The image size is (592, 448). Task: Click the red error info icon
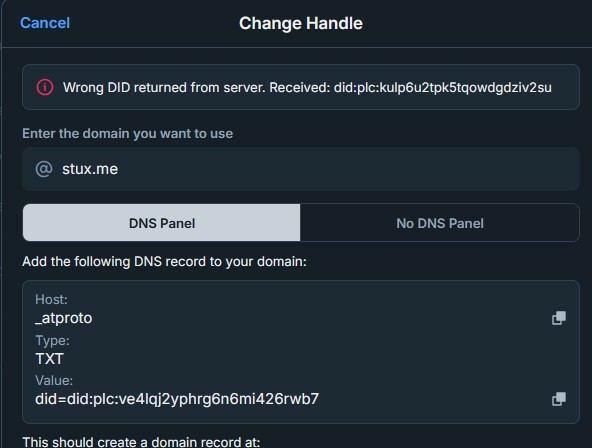(x=45, y=87)
